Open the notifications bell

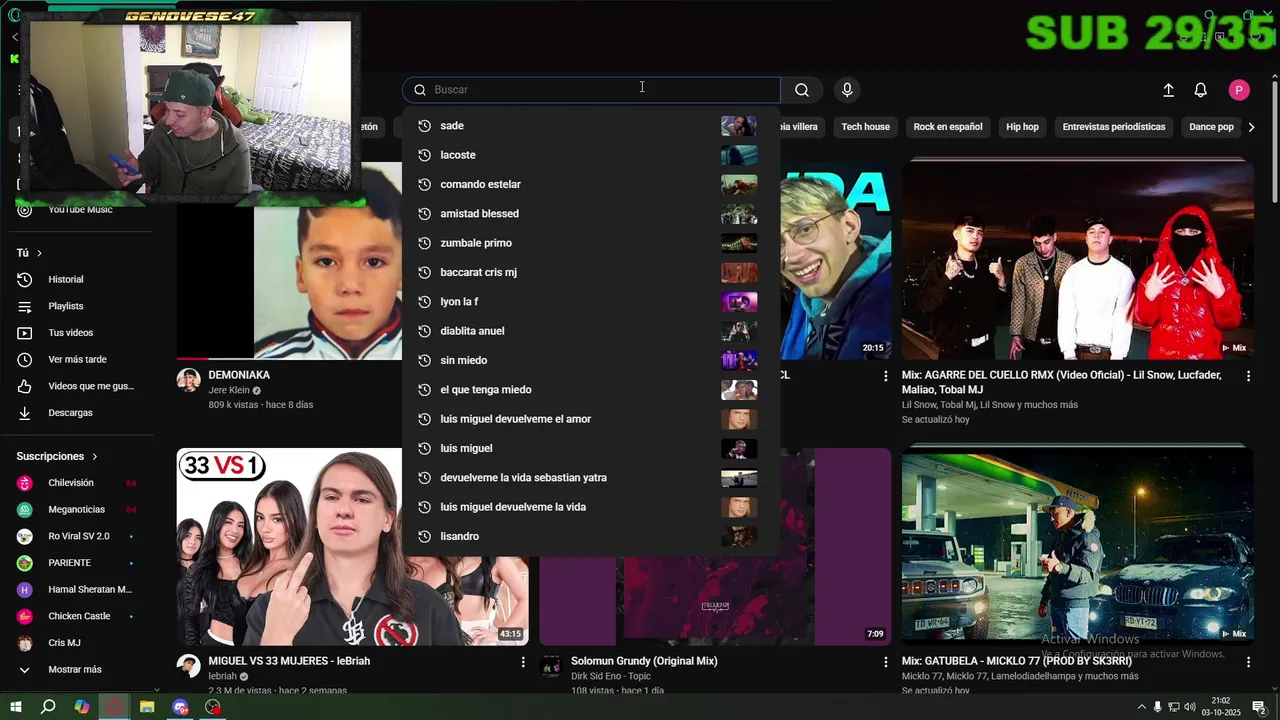[1201, 90]
